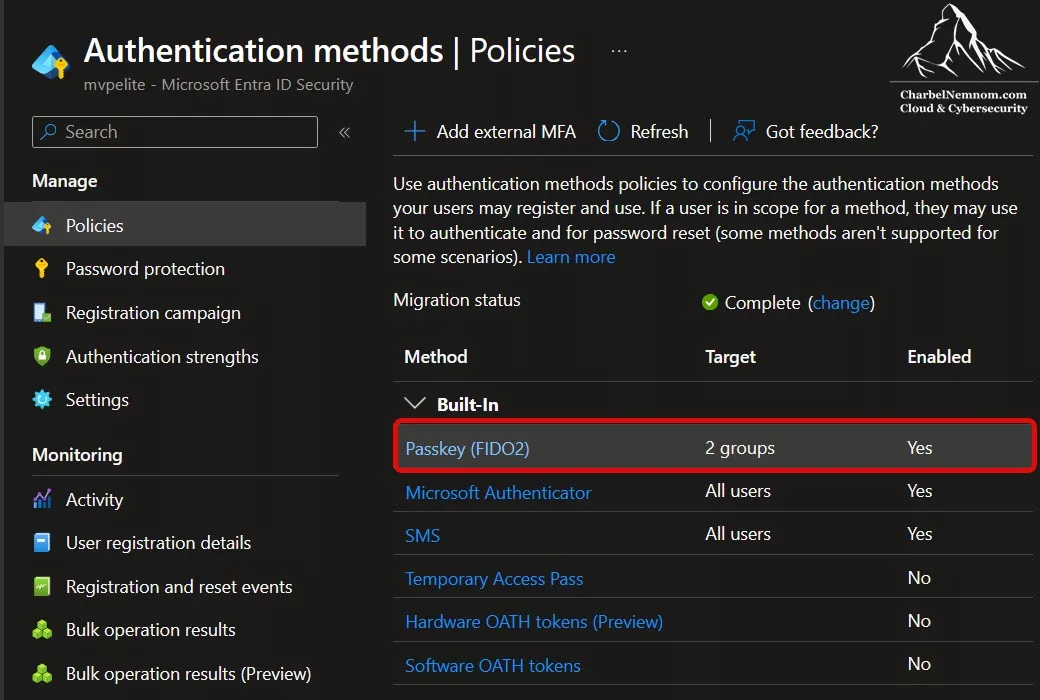Focus the Search input field
Screen dimensions: 1040x700
(x=174, y=132)
